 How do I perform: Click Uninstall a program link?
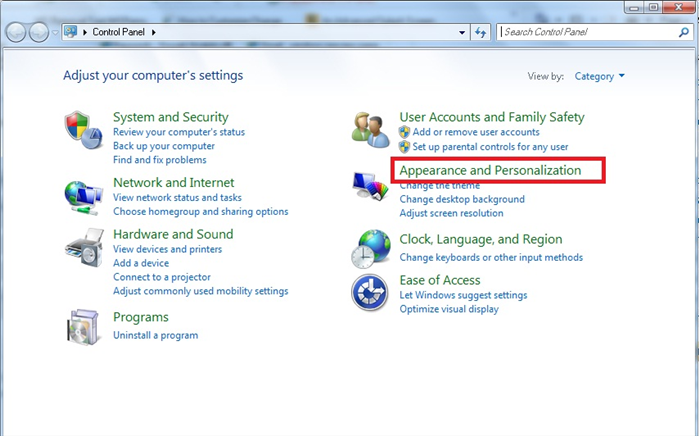click(155, 335)
